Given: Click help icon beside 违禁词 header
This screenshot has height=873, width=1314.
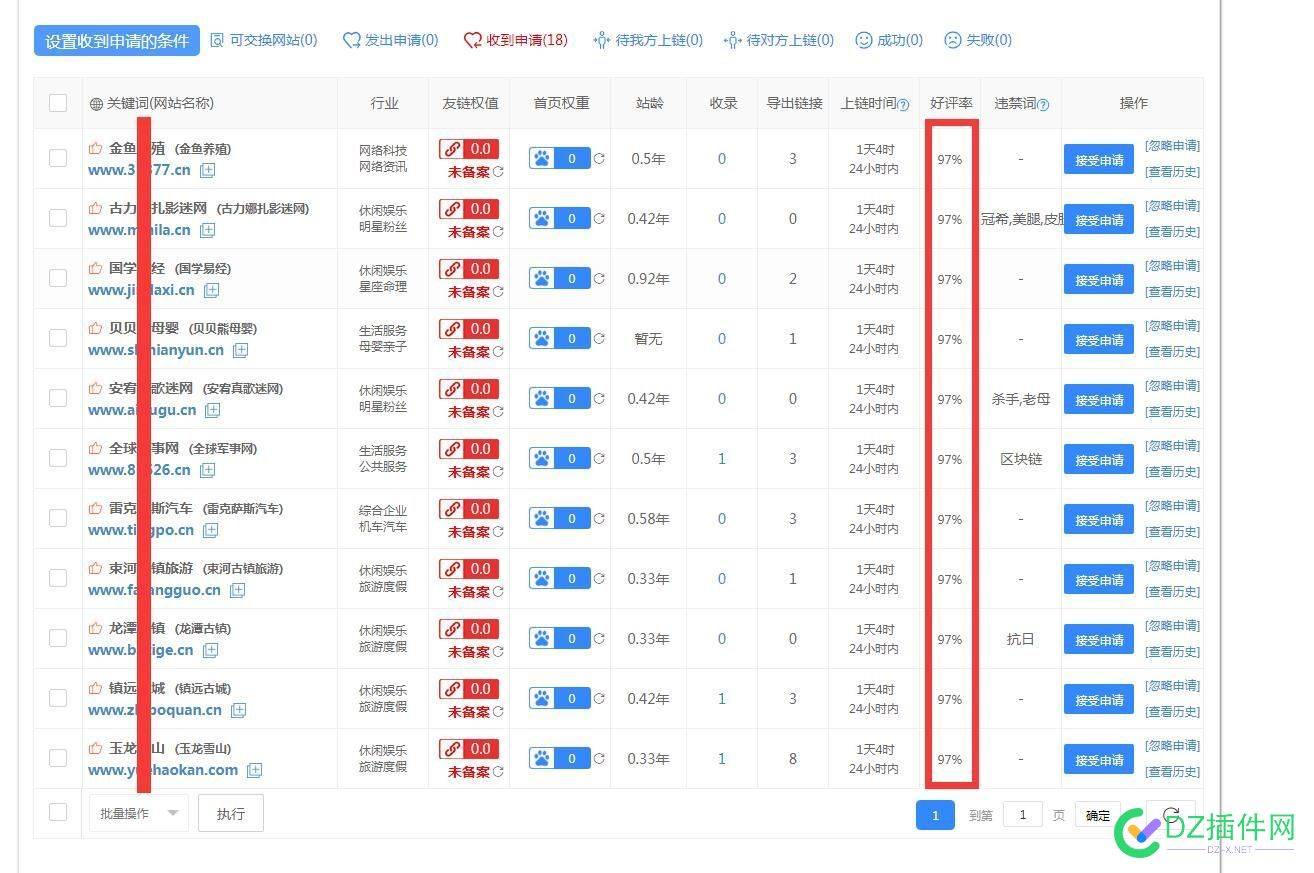Looking at the screenshot, I should click(x=1044, y=104).
